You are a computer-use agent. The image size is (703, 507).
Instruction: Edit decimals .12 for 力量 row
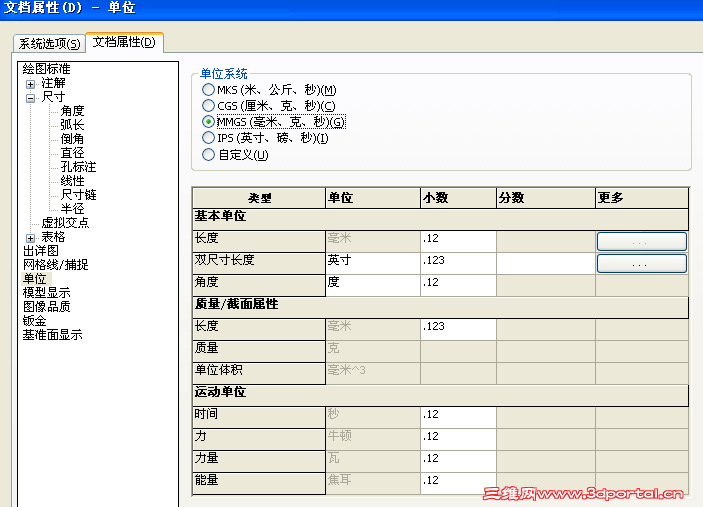[x=459, y=461]
